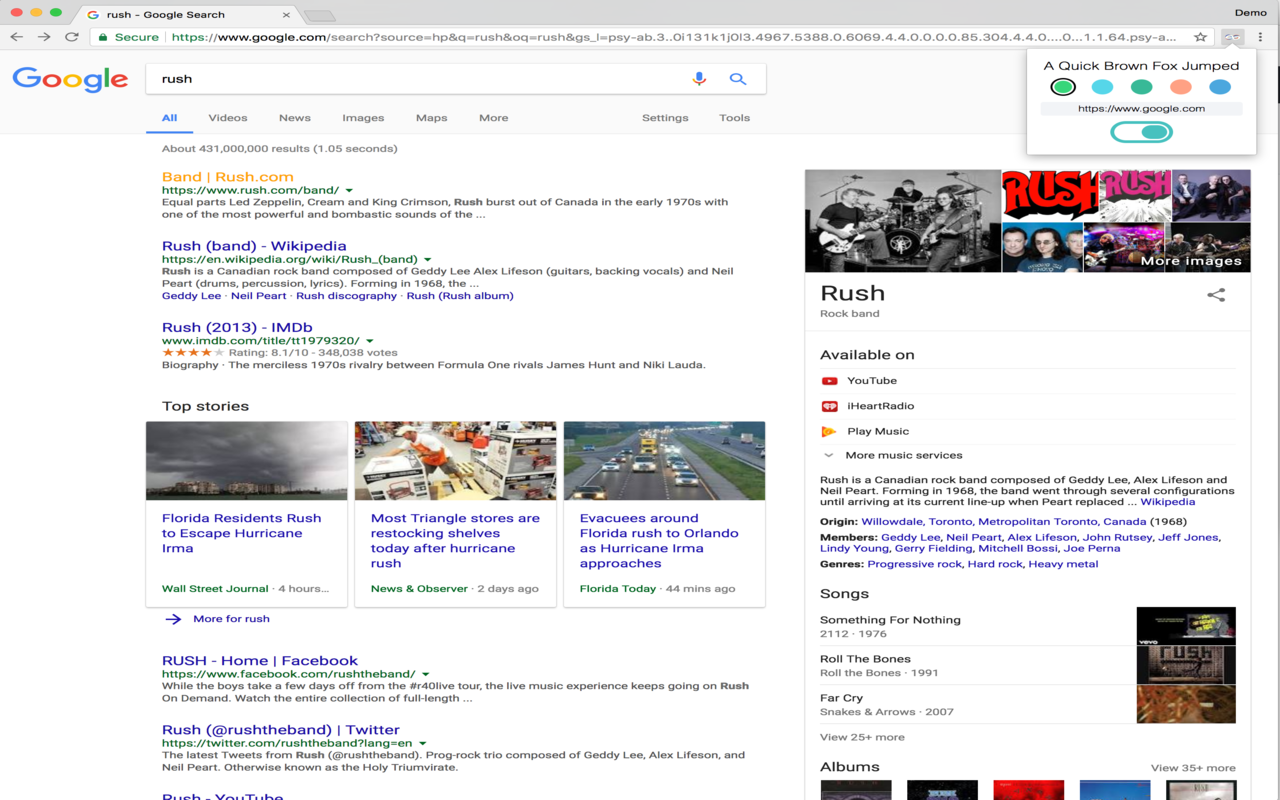Click the arrow icon beside More for rush
The image size is (1280, 800).
173,619
